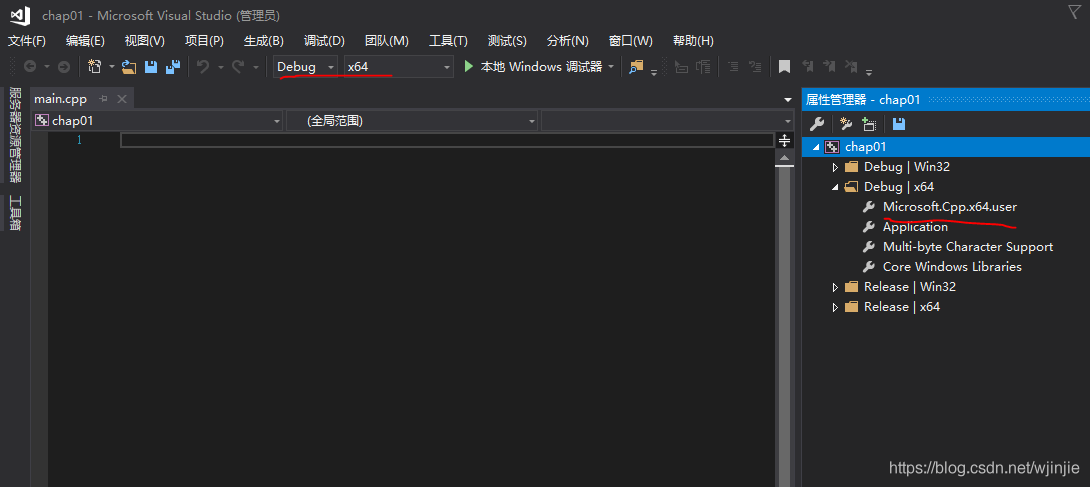The width and height of the screenshot is (1090, 487).
Task: Open the 生成(B) menu
Action: (264, 41)
